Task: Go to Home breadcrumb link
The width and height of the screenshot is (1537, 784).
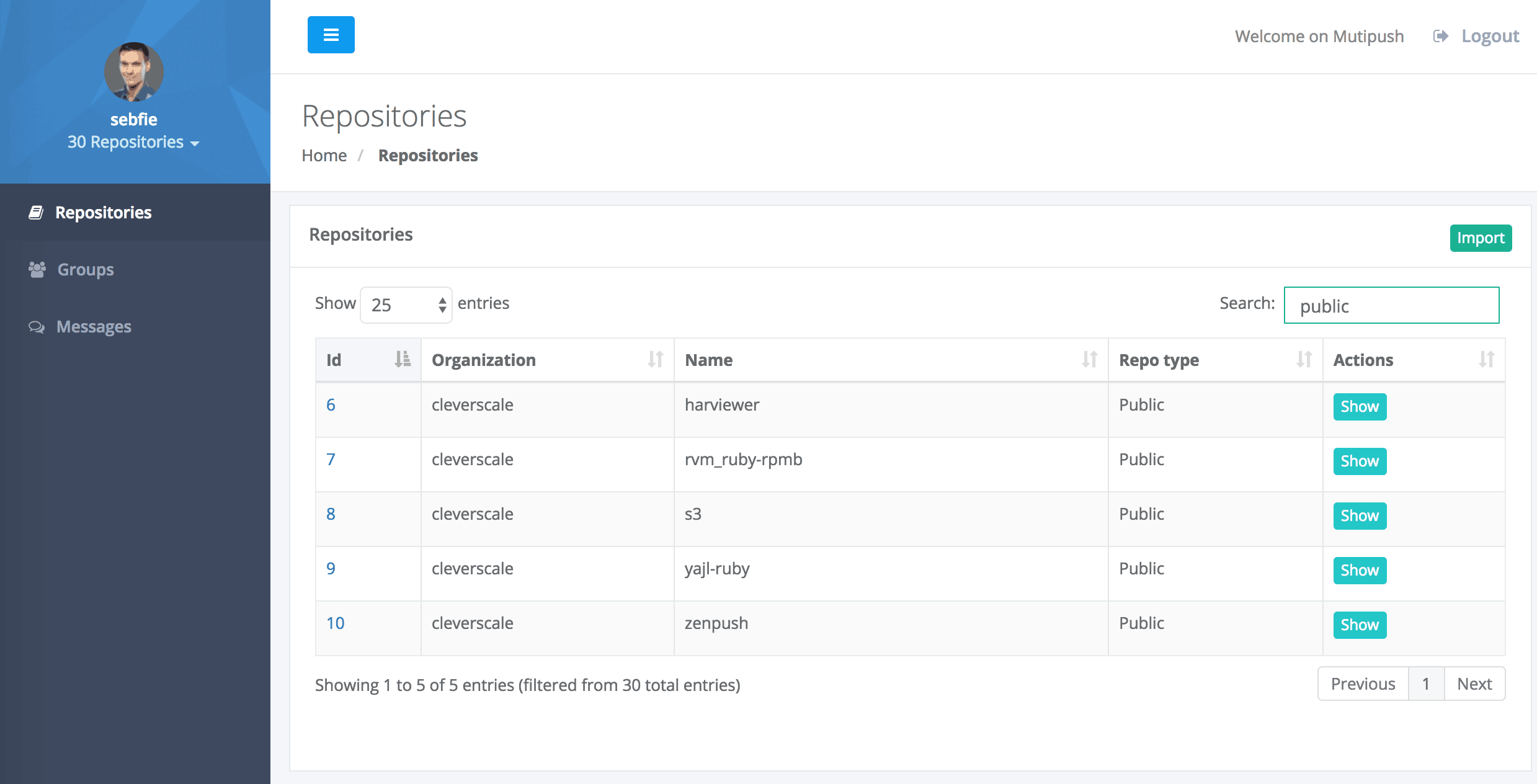Action: [x=324, y=155]
